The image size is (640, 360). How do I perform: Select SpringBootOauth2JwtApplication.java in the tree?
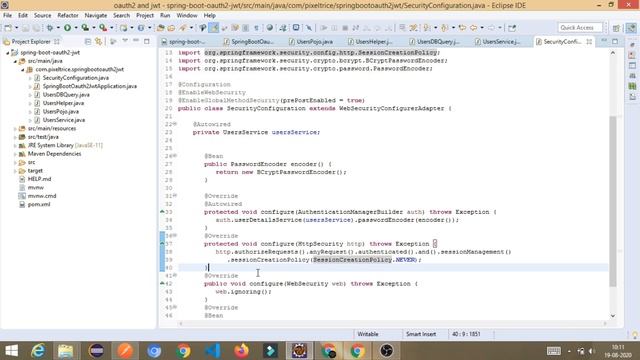click(90, 86)
